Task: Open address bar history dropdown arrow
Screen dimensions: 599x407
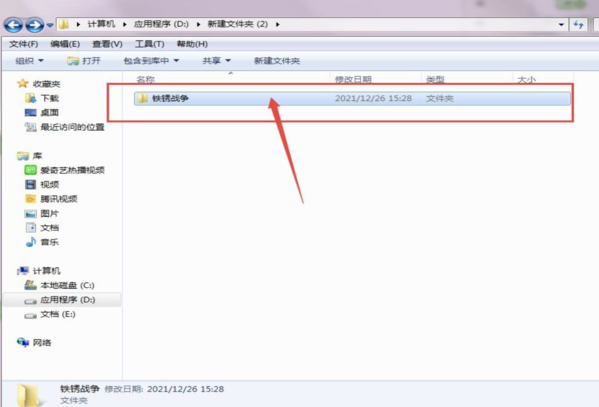Action: (561, 24)
